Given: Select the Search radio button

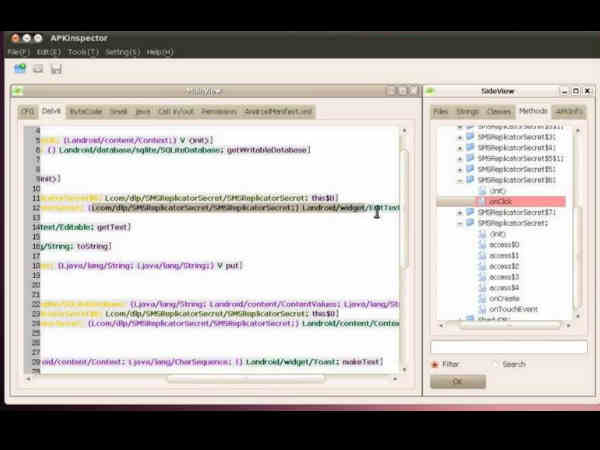Looking at the screenshot, I should point(496,364).
